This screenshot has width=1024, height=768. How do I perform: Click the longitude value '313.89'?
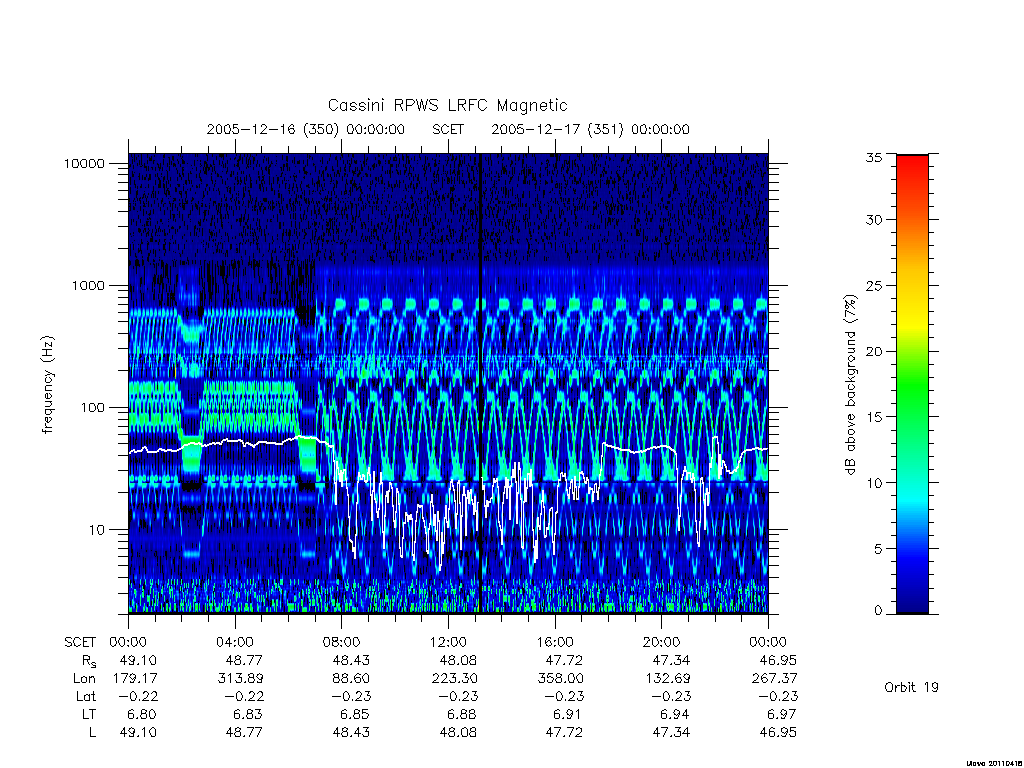pos(241,679)
